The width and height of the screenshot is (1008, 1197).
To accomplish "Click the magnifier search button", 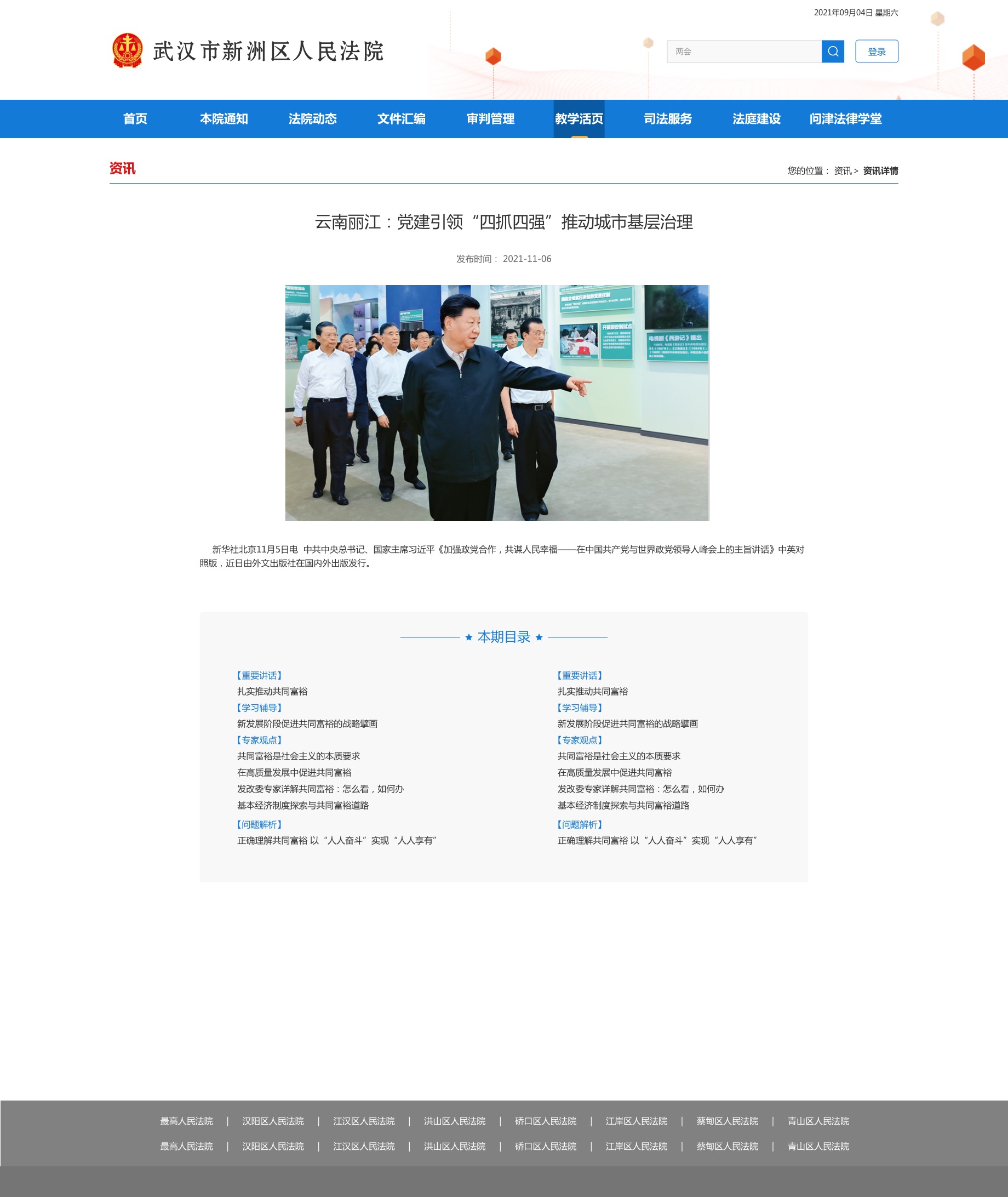I will click(833, 52).
